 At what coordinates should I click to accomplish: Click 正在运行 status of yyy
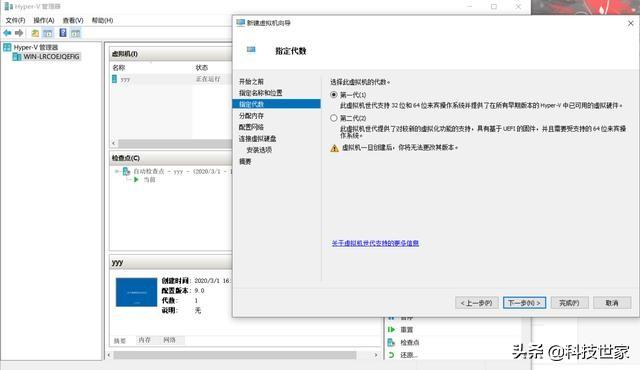[208, 79]
